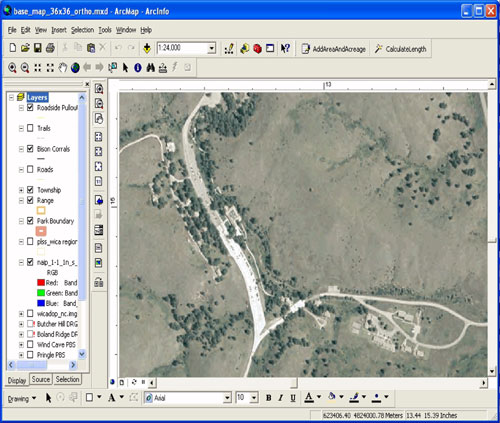500x423 pixels.
Task: Toggle the Bison Corrals layer checkbox
Action: pyautogui.click(x=30, y=149)
